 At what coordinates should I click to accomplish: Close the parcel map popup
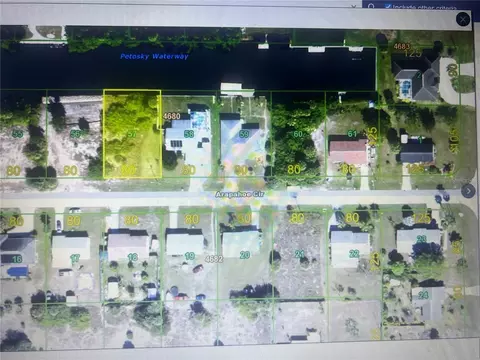click(463, 20)
